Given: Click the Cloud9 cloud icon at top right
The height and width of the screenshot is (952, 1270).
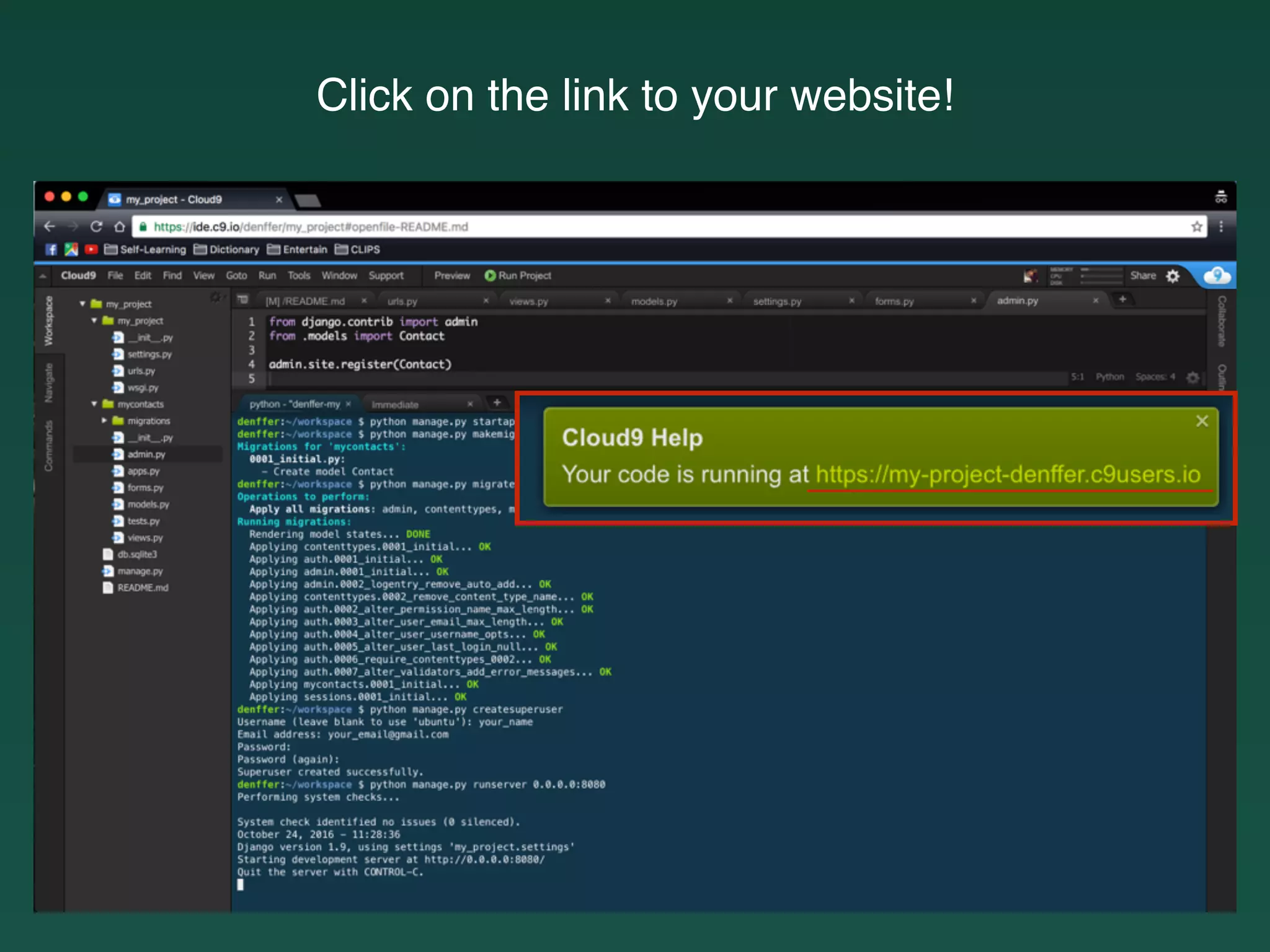Looking at the screenshot, I should tap(1217, 275).
